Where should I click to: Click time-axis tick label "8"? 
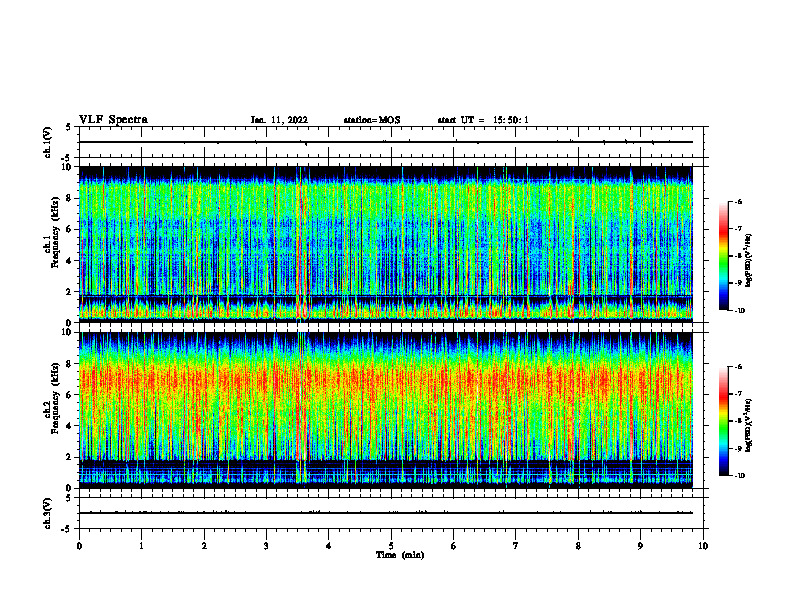[x=578, y=546]
